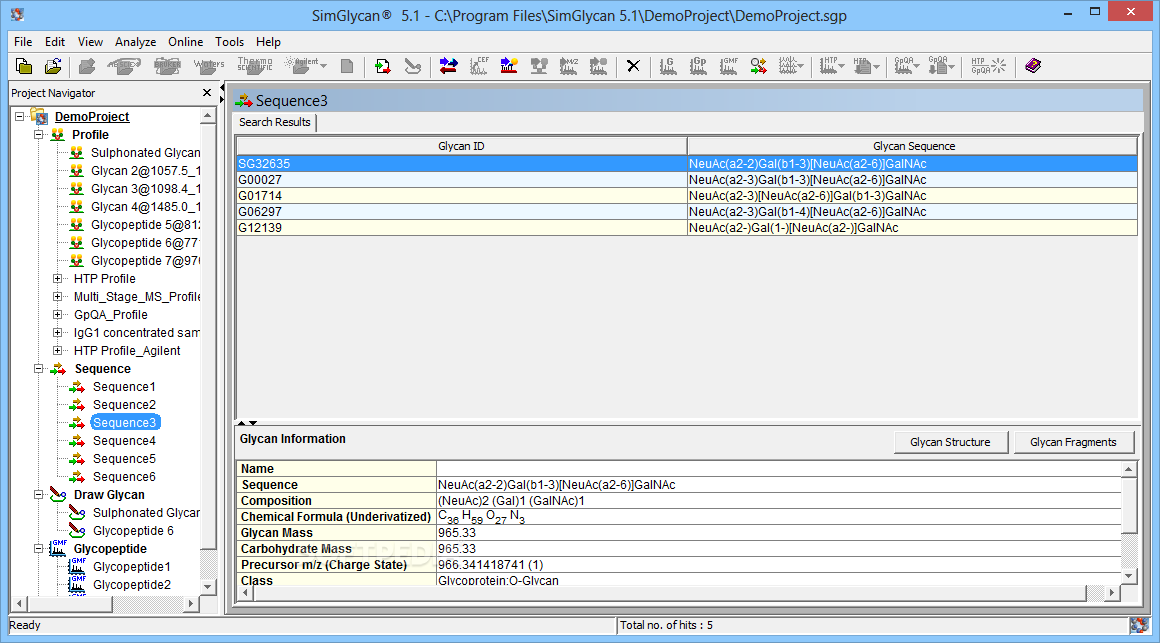The image size is (1160, 643).
Task: Select the Sequence1 tree item
Action: pos(124,387)
